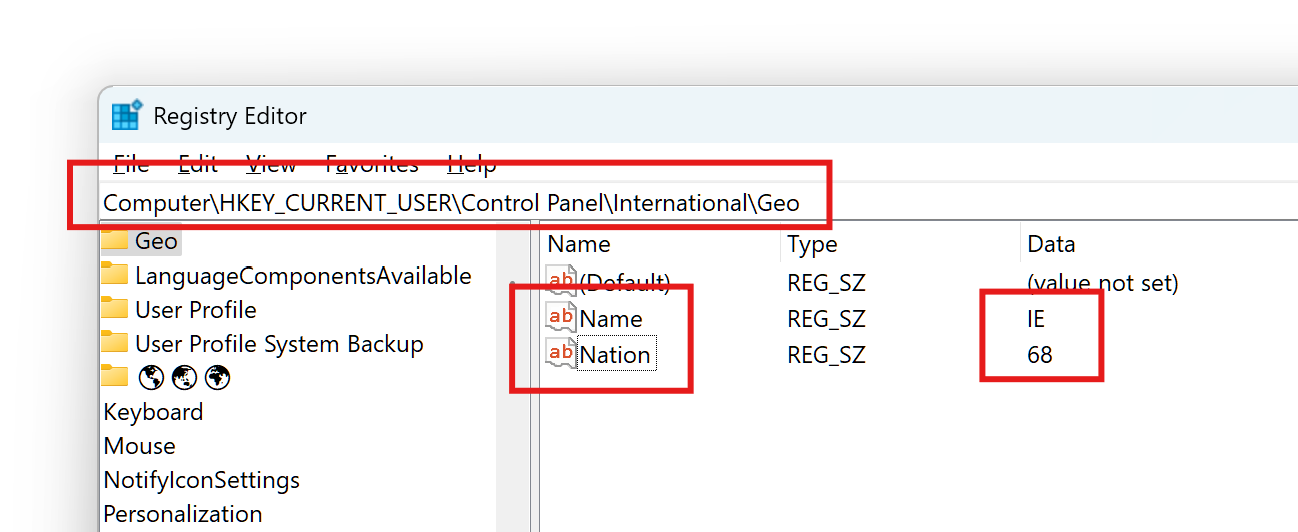
Task: Click the string icon of the (Default) value
Action: click(x=561, y=283)
